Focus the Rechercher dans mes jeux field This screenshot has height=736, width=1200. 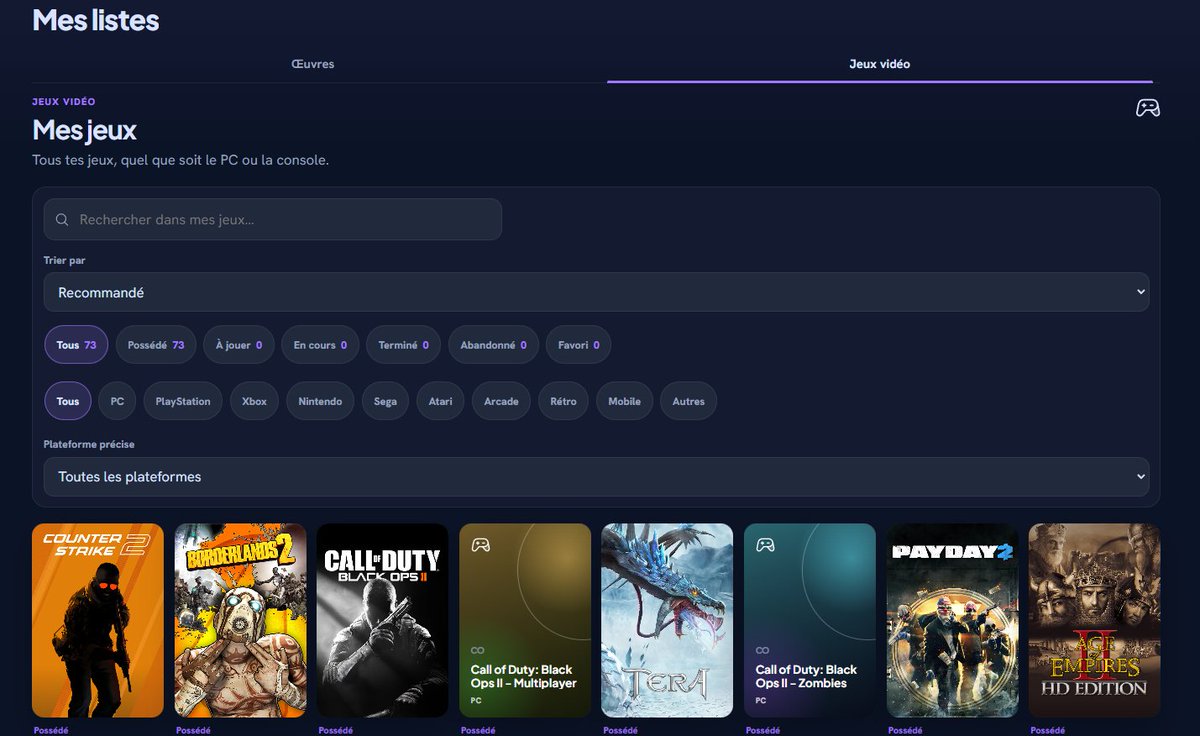(x=273, y=219)
